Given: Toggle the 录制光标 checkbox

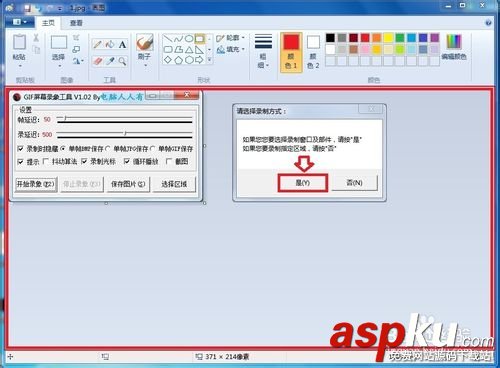Looking at the screenshot, I should (84, 162).
